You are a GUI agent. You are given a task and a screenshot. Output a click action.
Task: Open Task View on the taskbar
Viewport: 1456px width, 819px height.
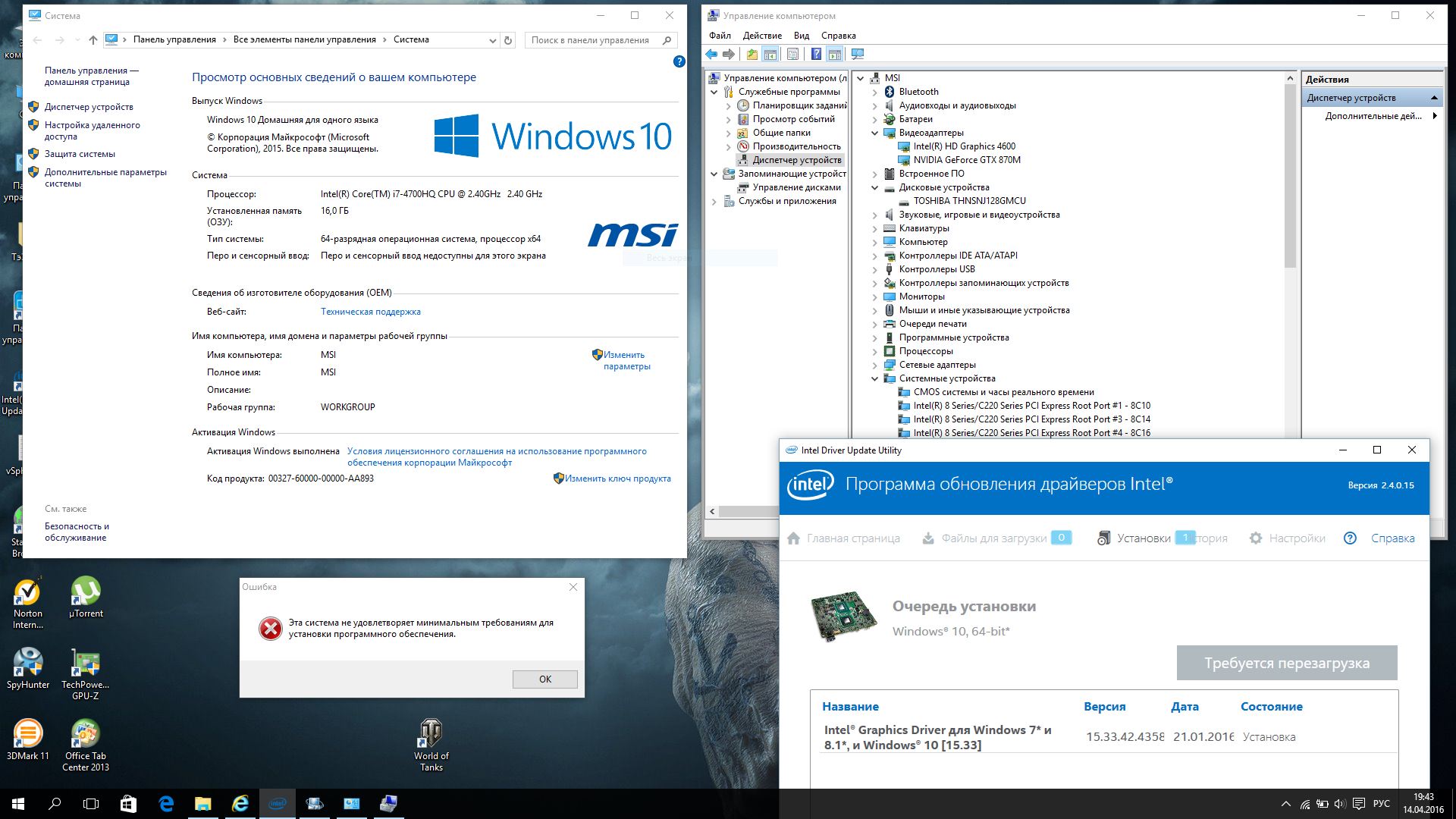point(91,804)
